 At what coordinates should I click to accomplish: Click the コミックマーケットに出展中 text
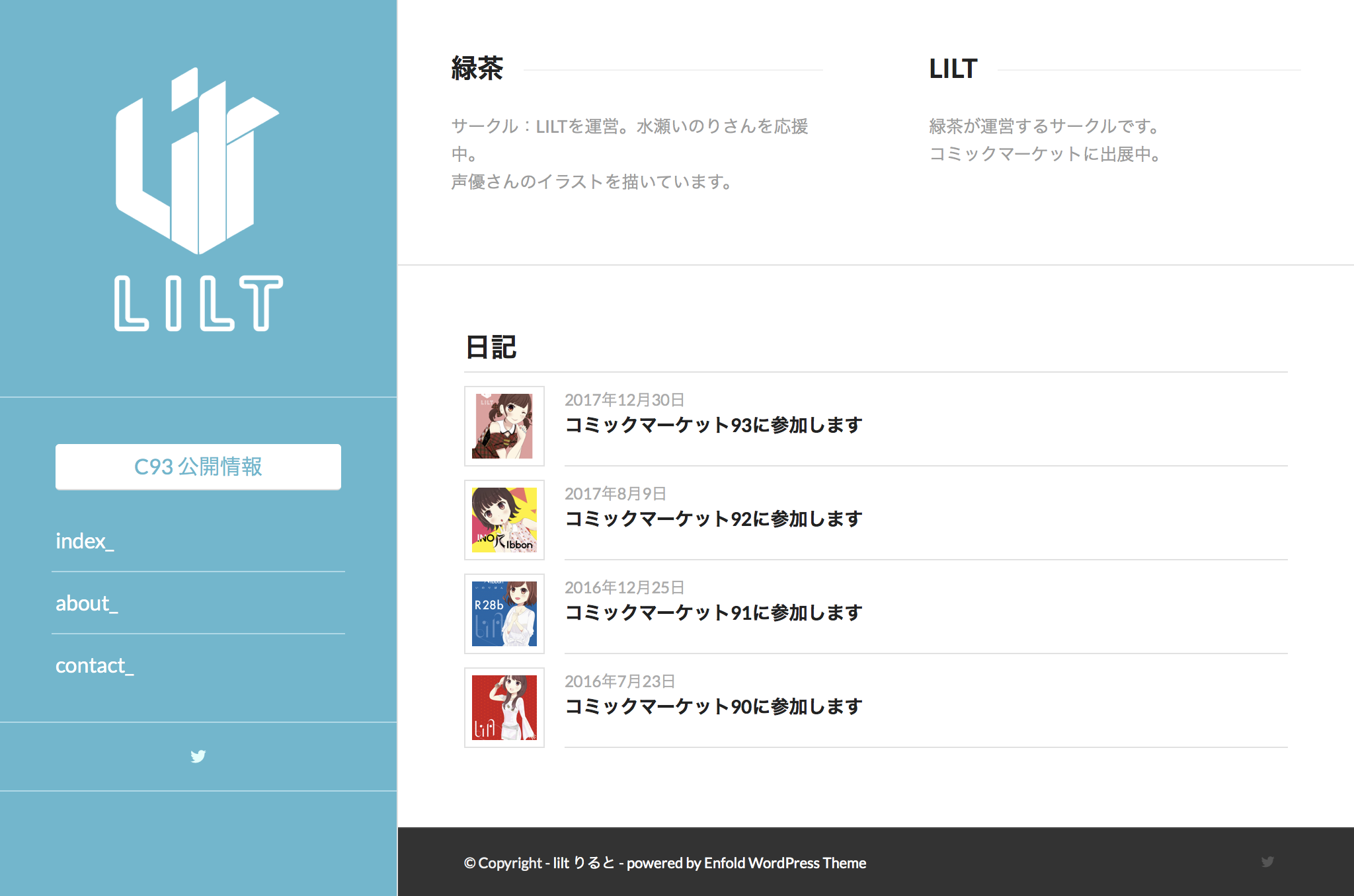pyautogui.click(x=1045, y=154)
